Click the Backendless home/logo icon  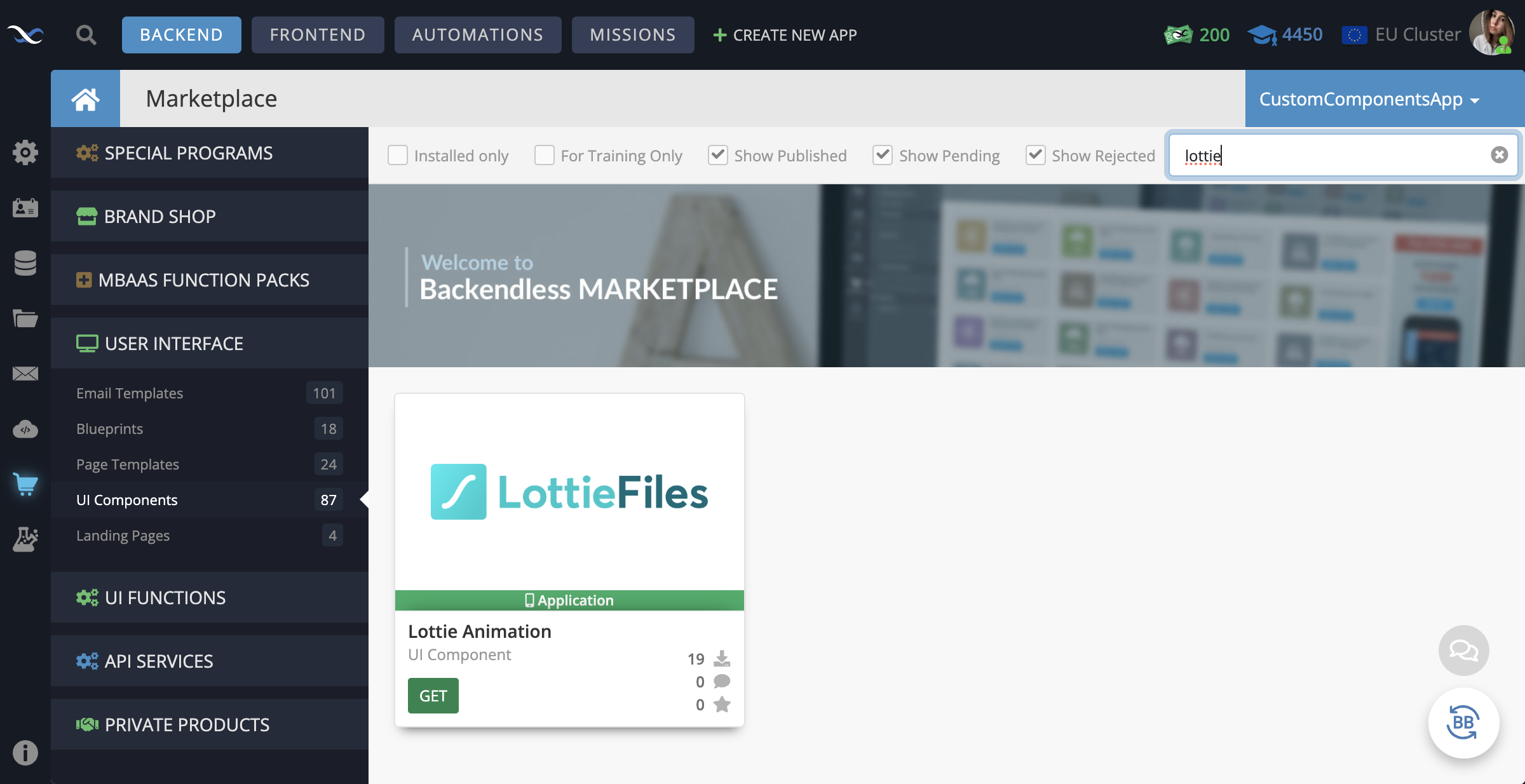click(26, 34)
